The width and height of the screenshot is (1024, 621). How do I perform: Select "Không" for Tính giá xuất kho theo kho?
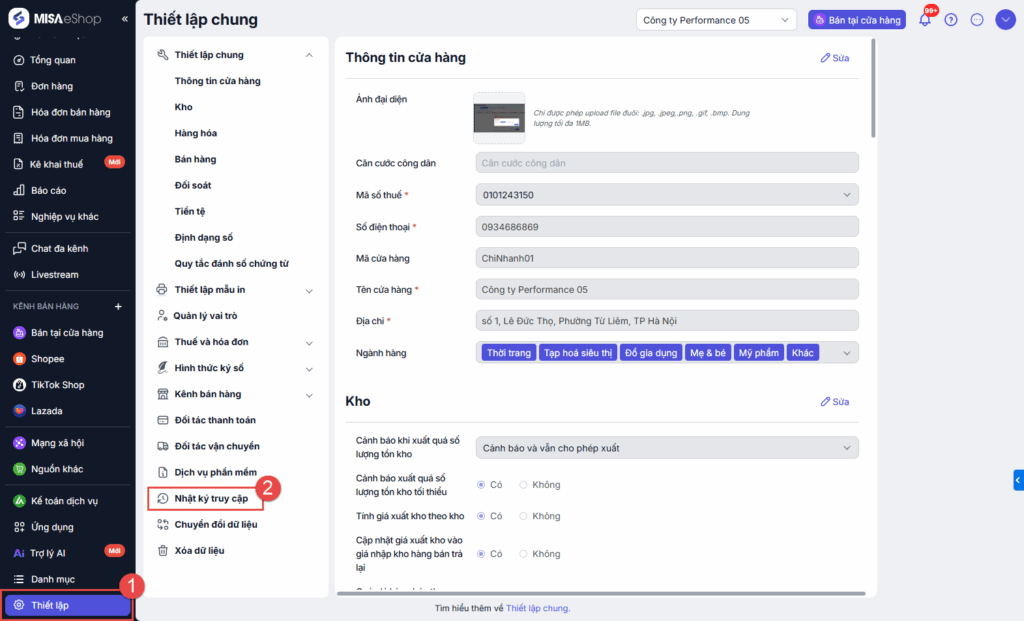click(x=523, y=516)
